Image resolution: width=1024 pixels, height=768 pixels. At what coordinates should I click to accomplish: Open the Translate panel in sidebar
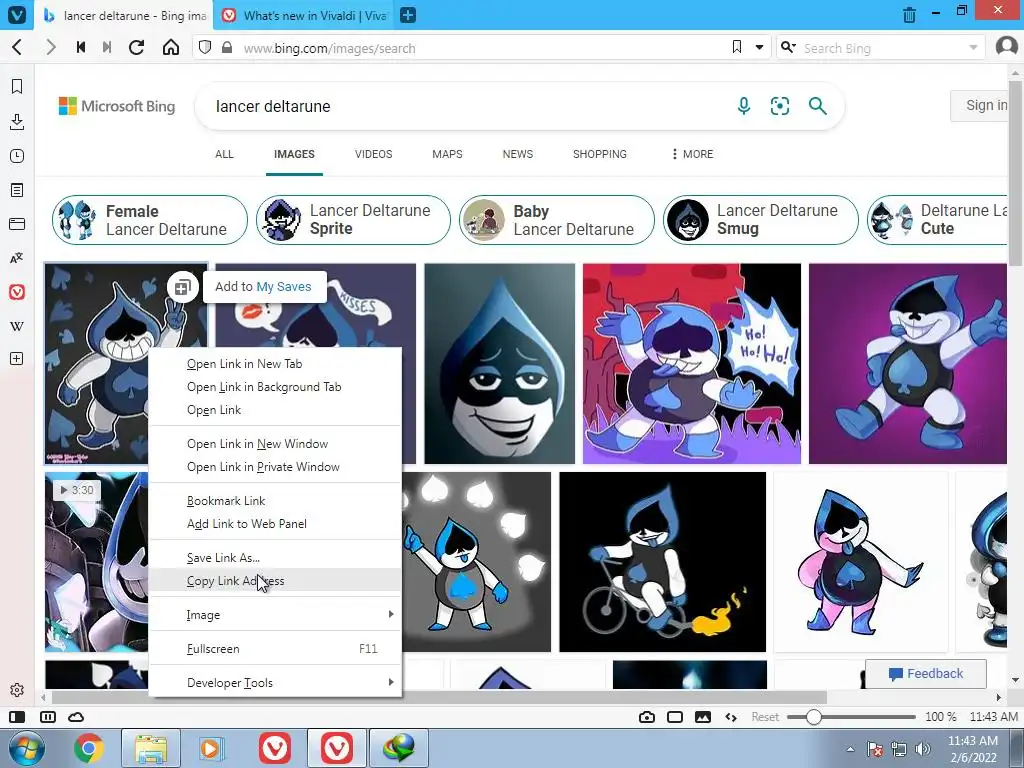click(x=17, y=258)
